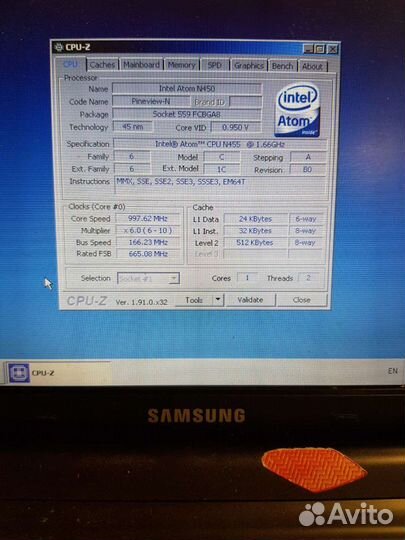Click the Level 2 value 512 KBytes

(255, 242)
